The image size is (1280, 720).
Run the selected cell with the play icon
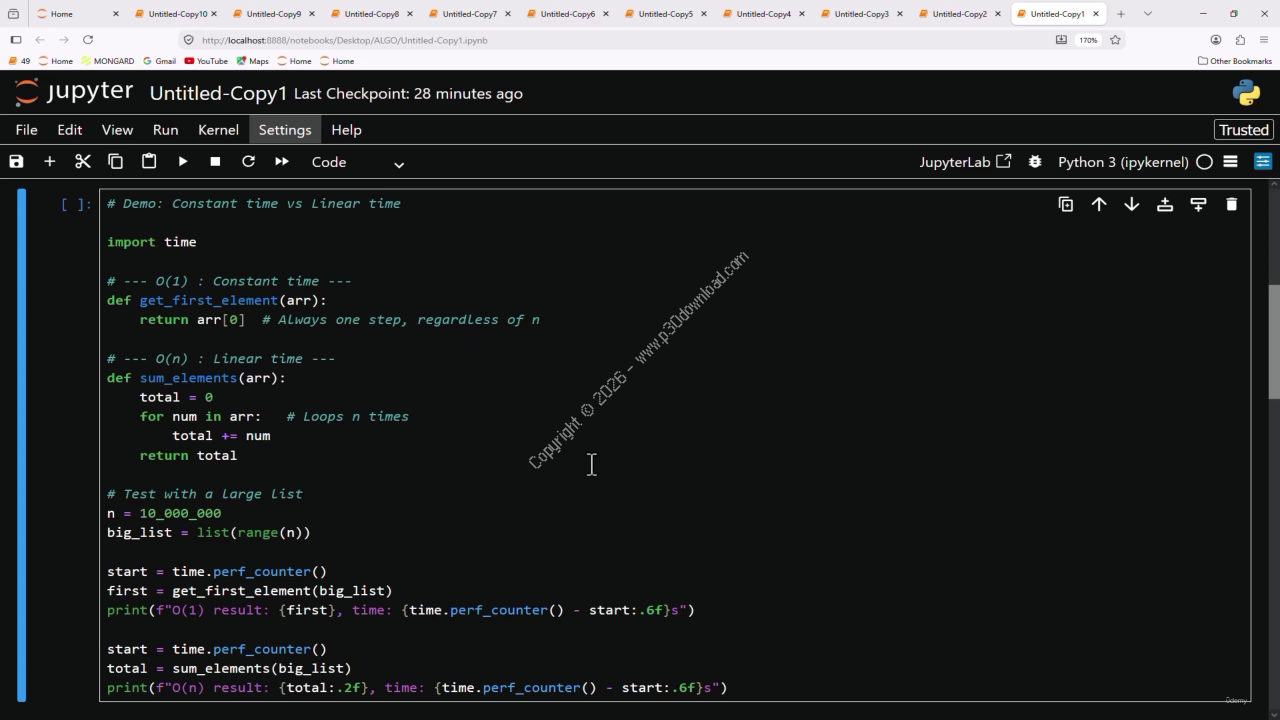tap(183, 161)
